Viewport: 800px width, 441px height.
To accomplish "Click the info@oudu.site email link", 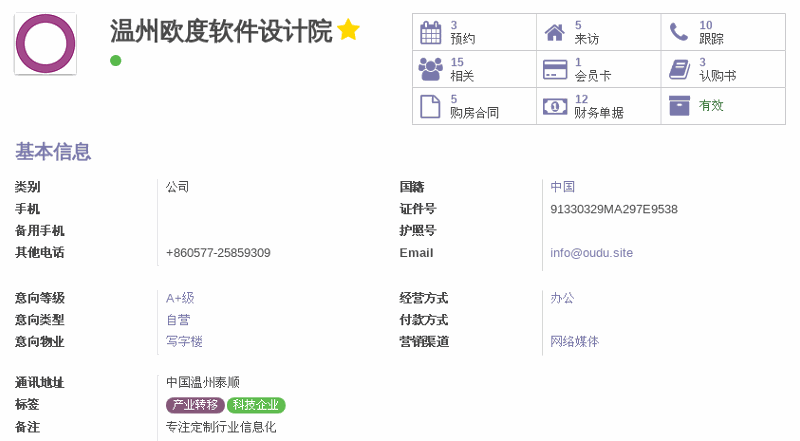I will [591, 253].
